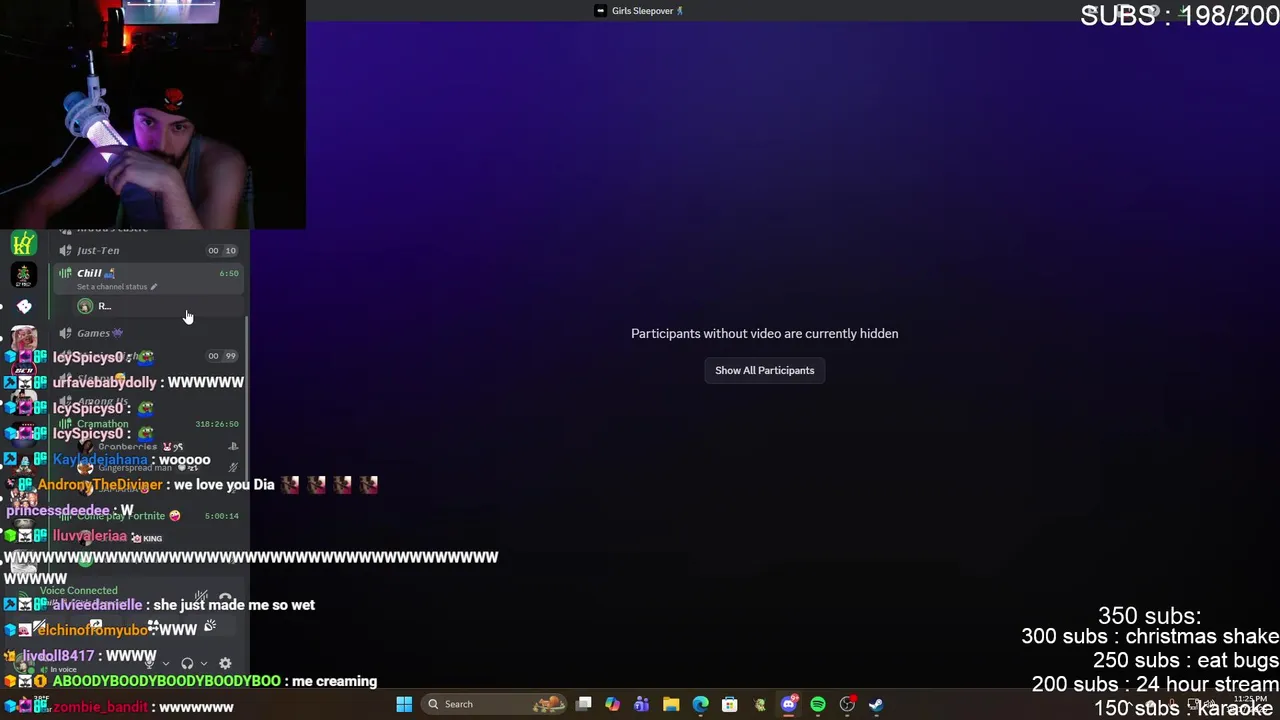Click the activity soundboard icon
Viewport: 1280px width, 720px height.
click(x=209, y=626)
